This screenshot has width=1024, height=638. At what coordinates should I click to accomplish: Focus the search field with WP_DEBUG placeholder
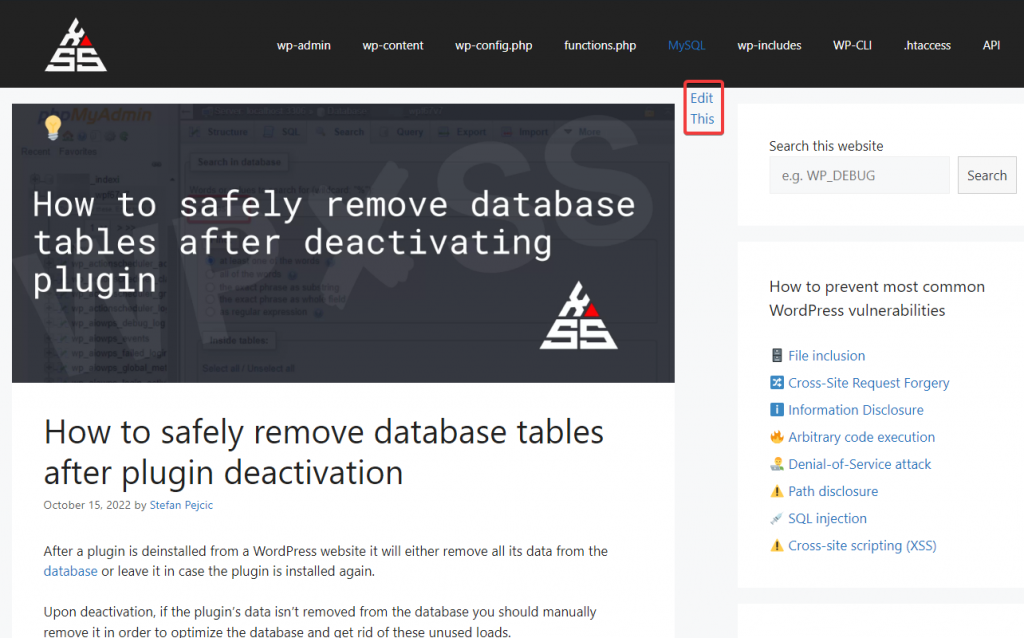[x=859, y=175]
